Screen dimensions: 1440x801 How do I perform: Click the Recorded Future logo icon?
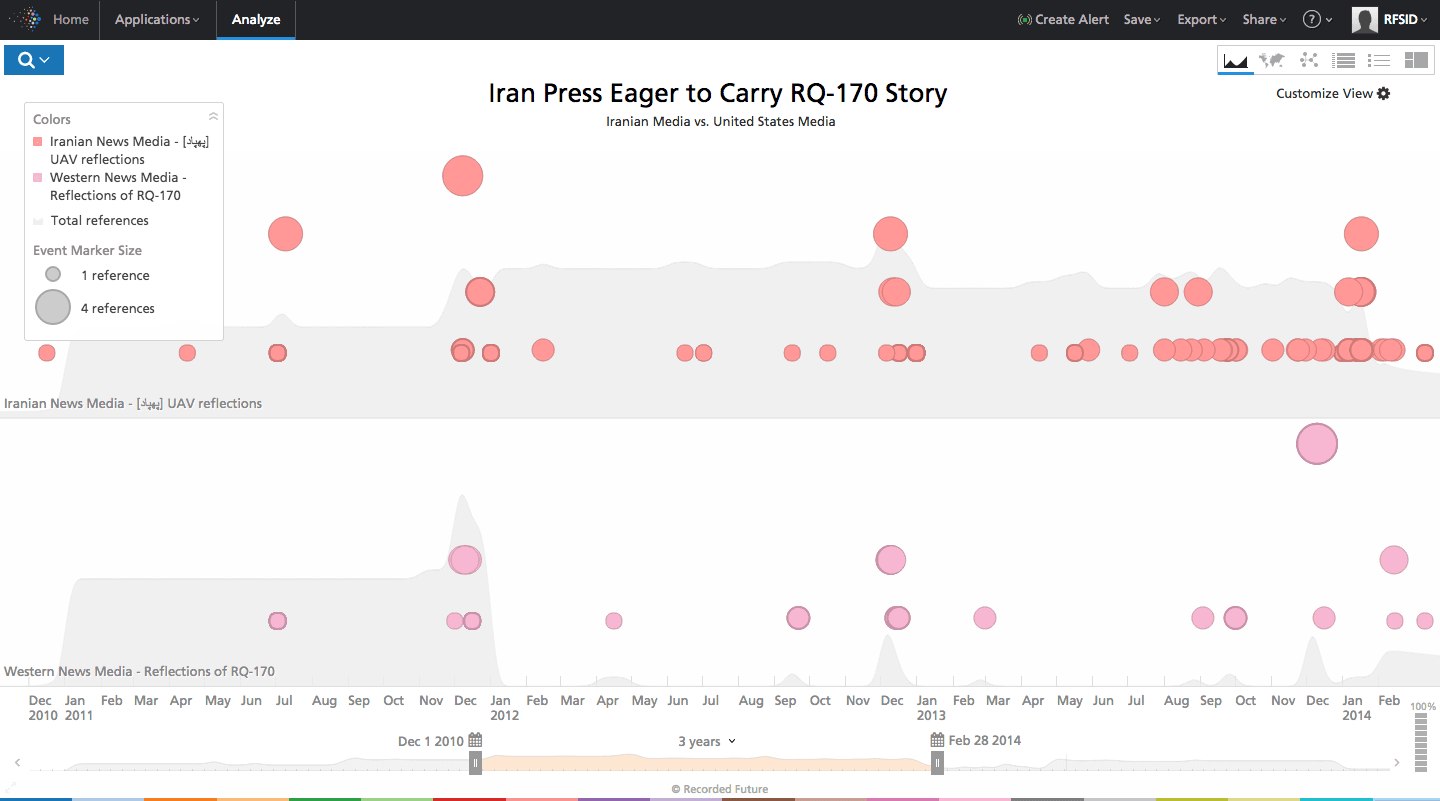click(25, 19)
